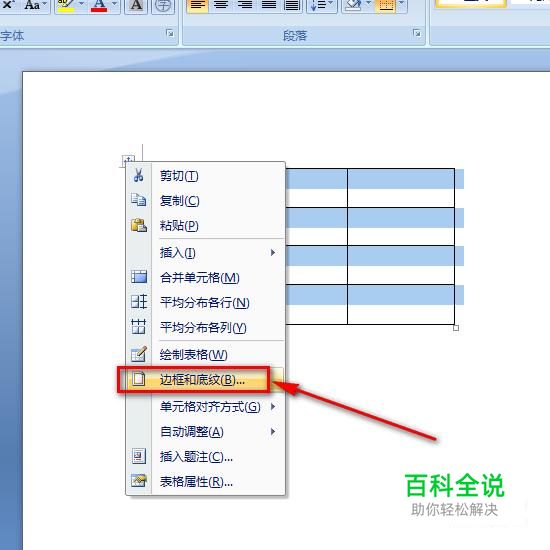
Task: Open 边框和底纹(B)... menu item
Action: (205, 380)
